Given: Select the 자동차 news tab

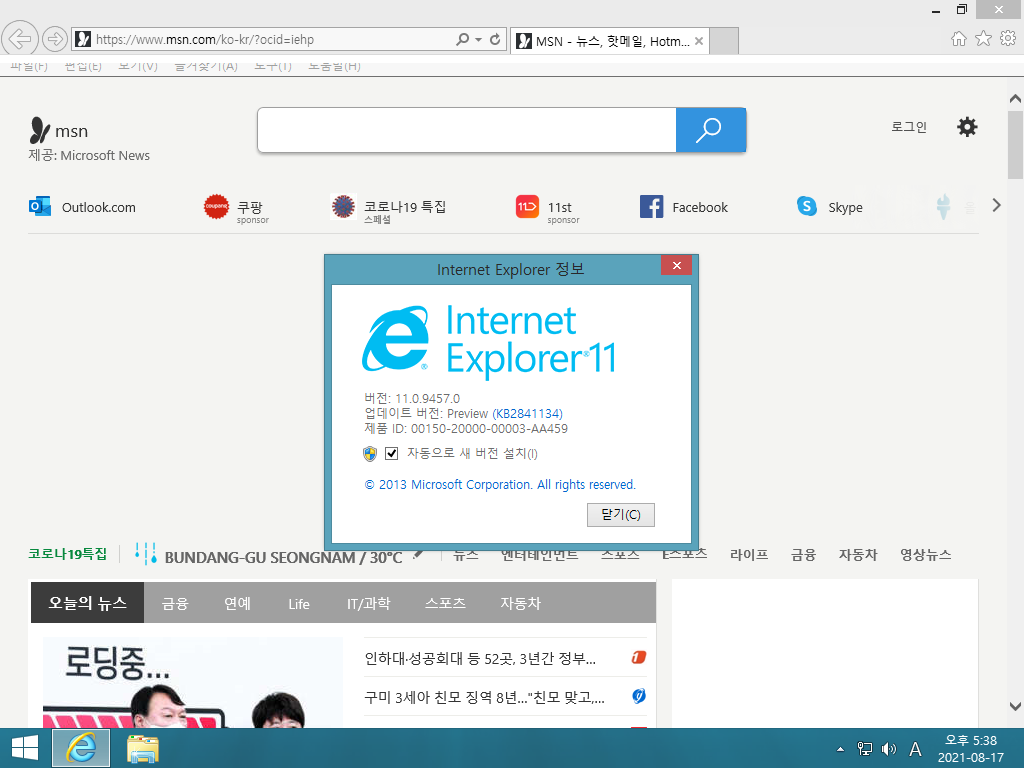Looking at the screenshot, I should [520, 603].
